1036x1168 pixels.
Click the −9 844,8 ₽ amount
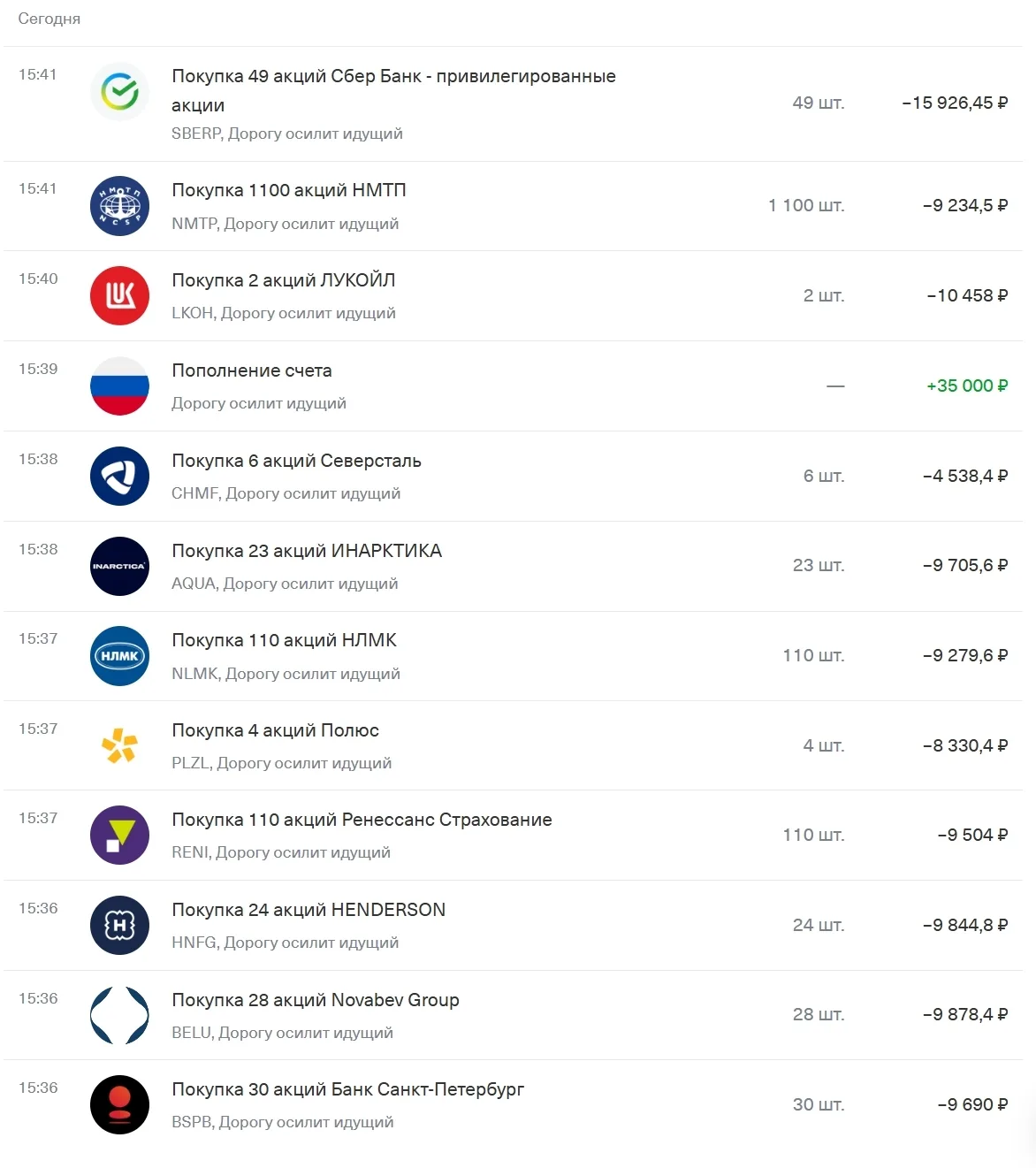pos(965,926)
